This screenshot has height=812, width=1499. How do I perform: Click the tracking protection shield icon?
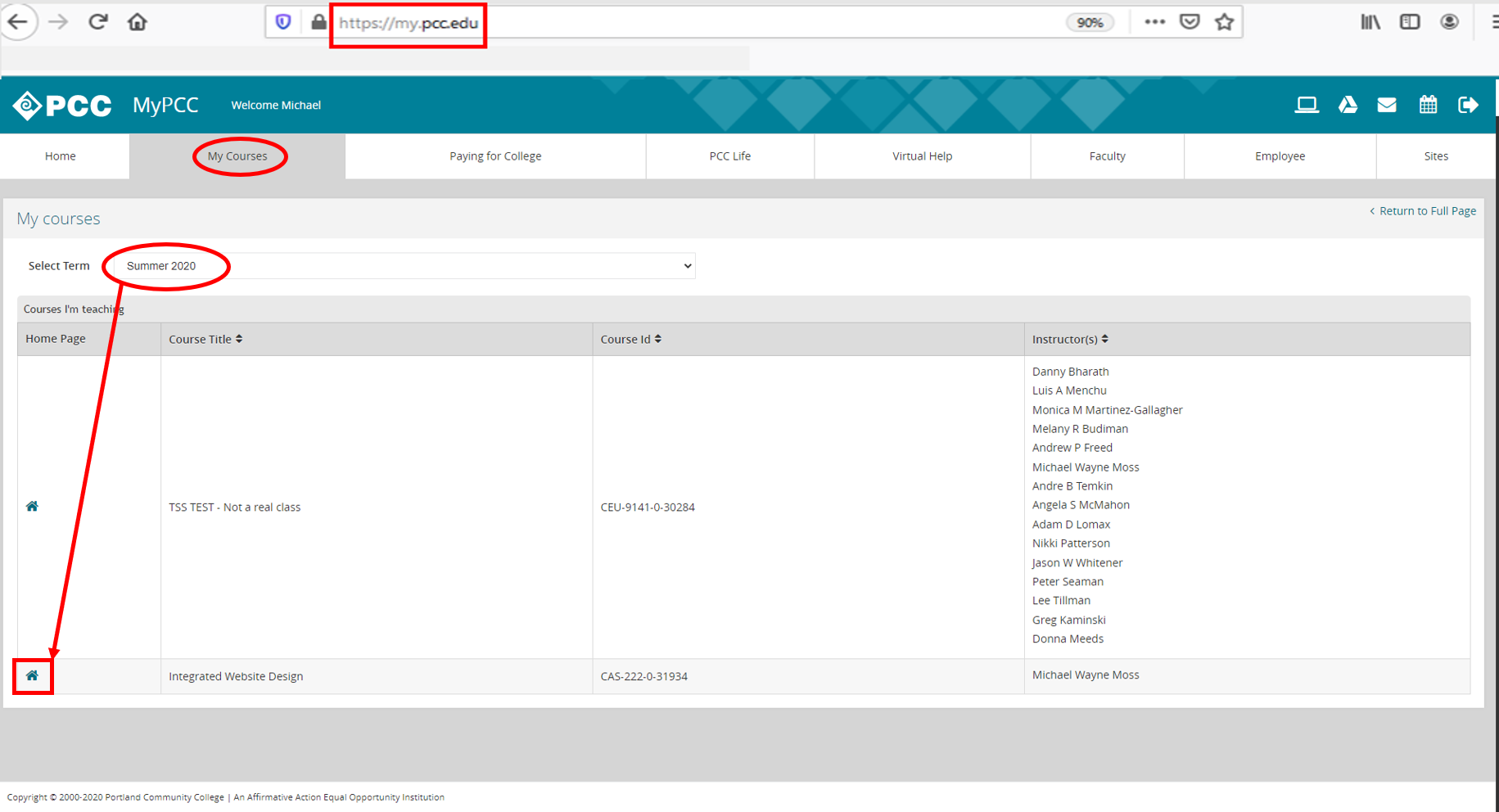pyautogui.click(x=282, y=21)
